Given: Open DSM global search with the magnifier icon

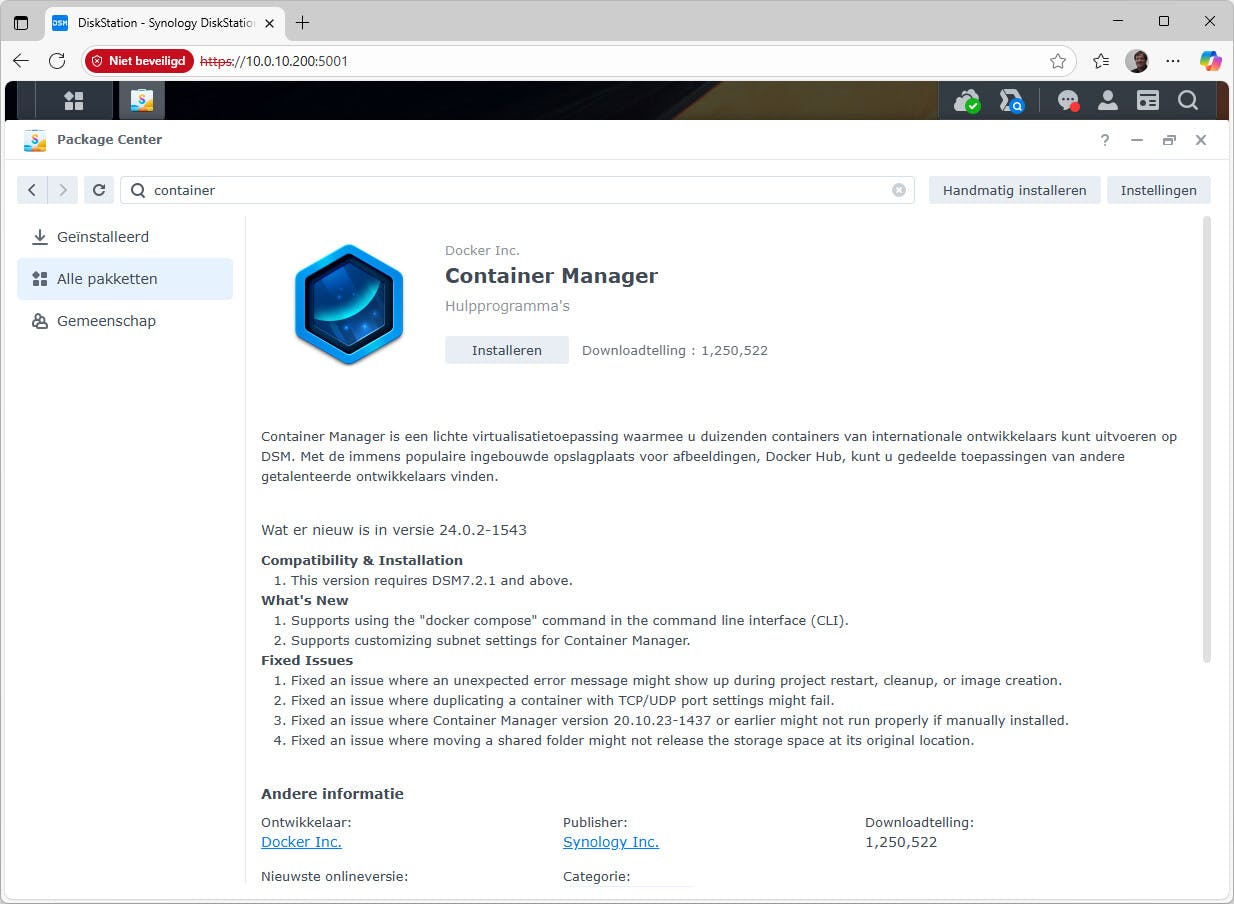Looking at the screenshot, I should 1187,100.
